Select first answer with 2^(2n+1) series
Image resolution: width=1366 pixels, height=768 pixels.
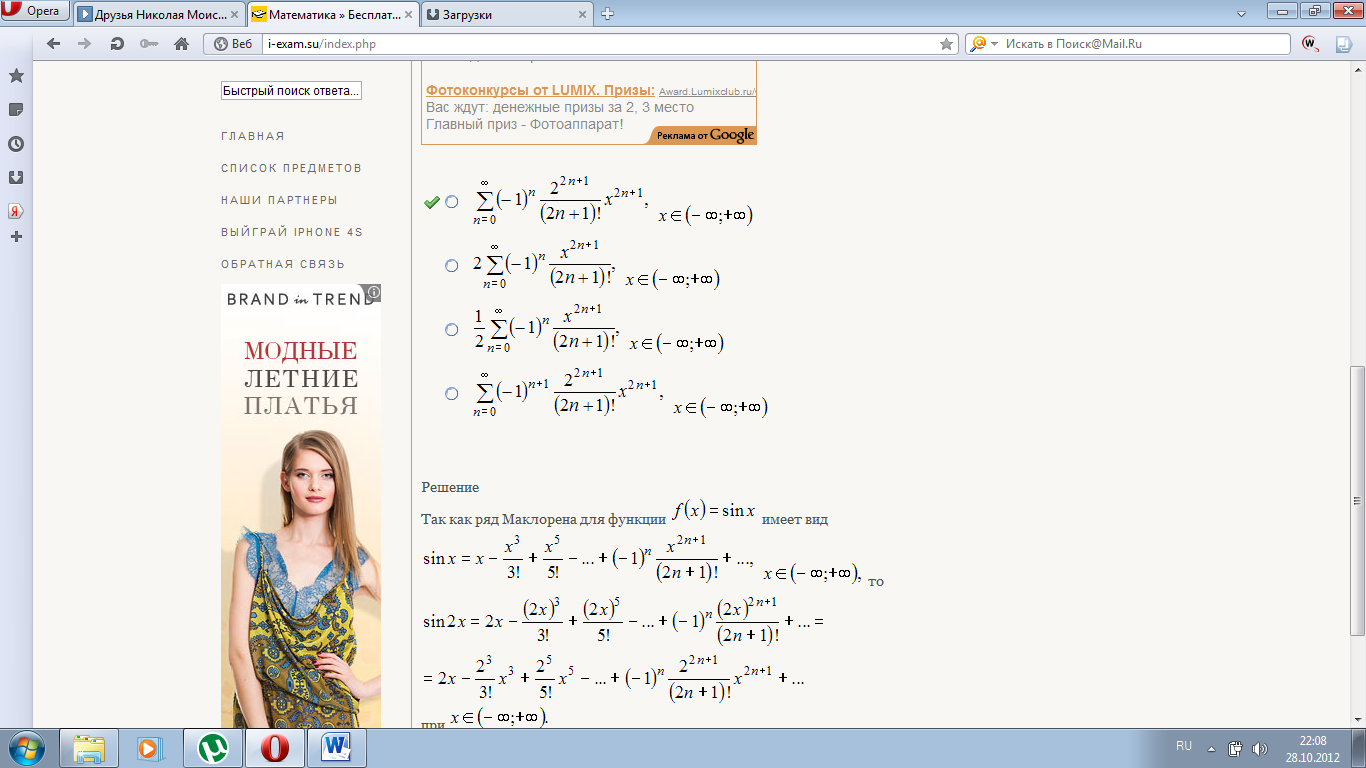[452, 202]
